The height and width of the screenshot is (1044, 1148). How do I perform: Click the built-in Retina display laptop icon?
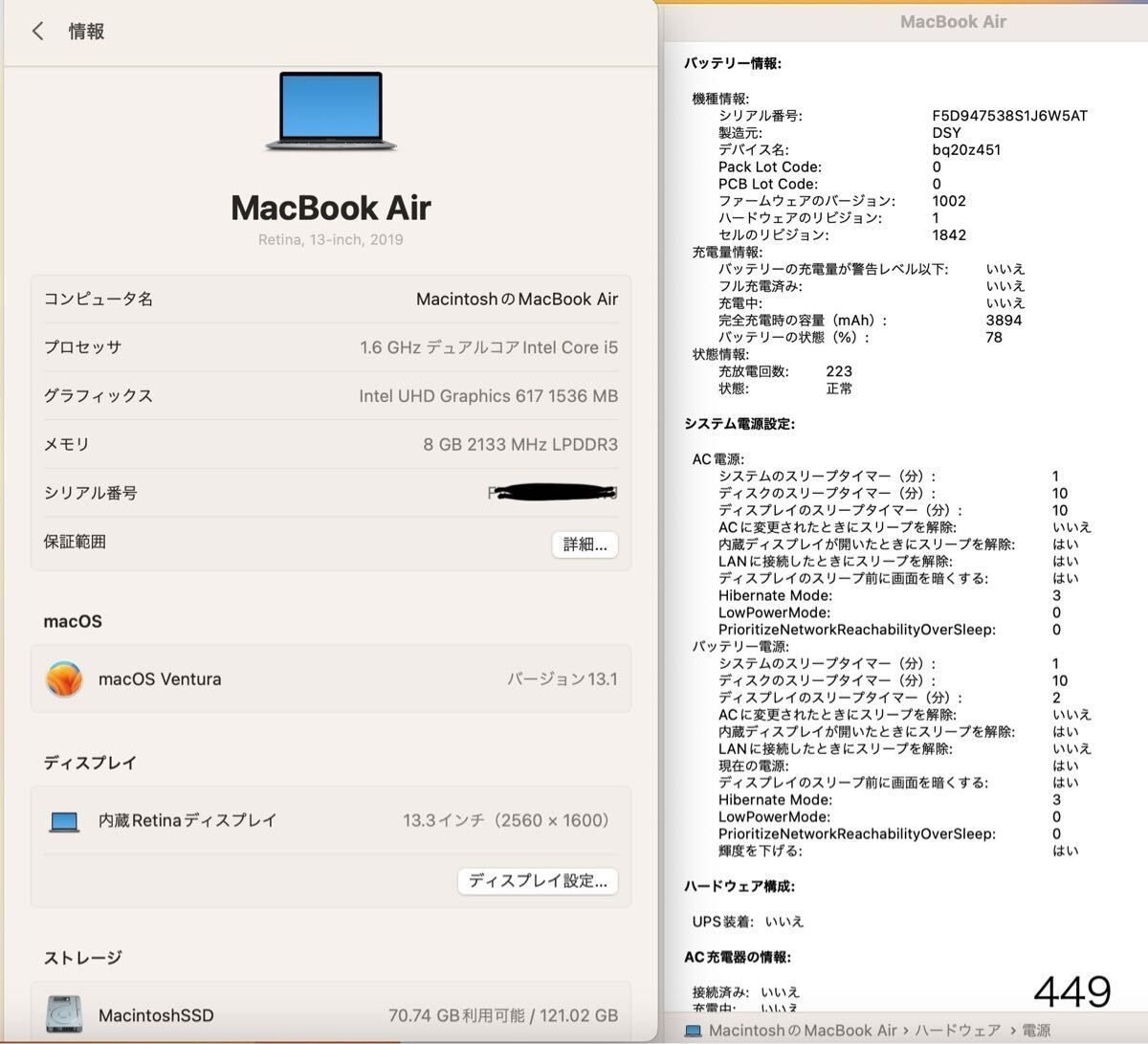64,821
